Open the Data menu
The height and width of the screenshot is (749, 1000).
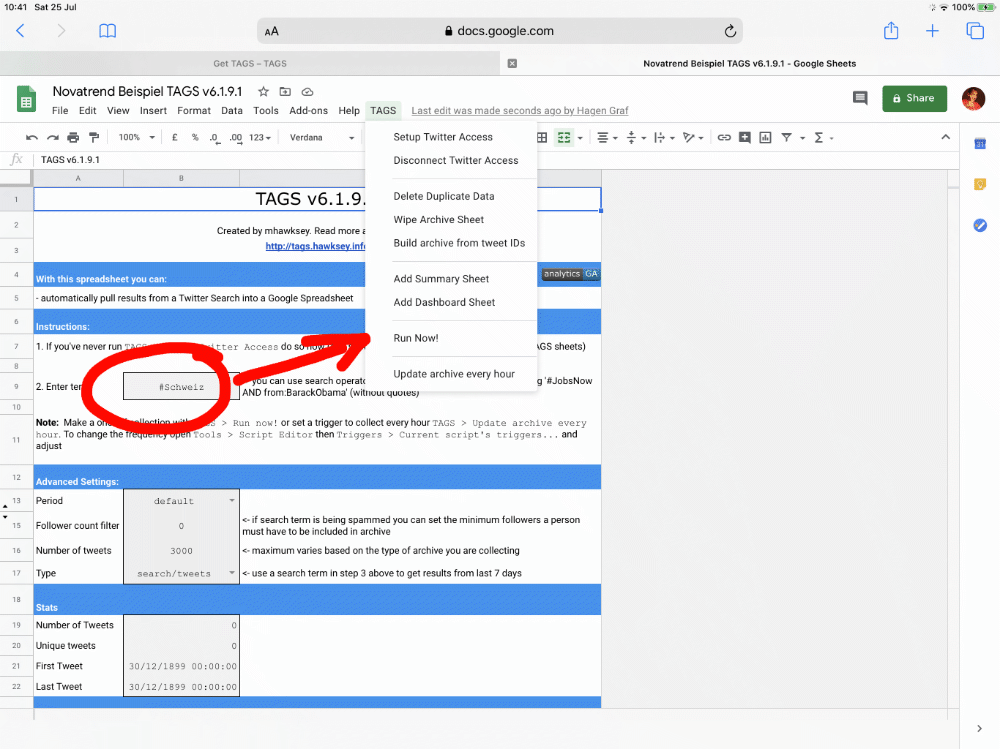[x=232, y=110]
